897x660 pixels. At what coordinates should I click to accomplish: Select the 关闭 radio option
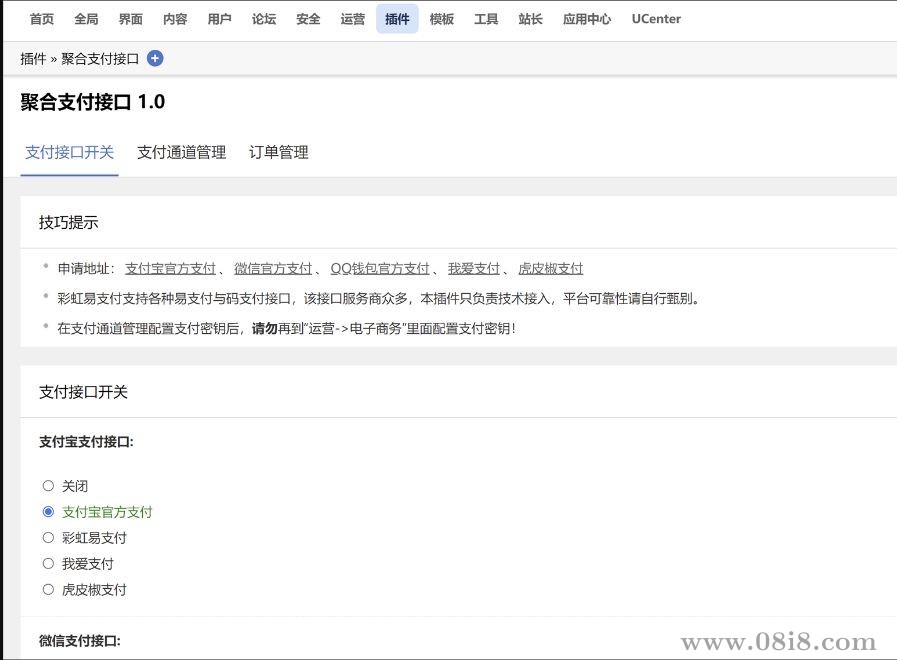point(49,485)
